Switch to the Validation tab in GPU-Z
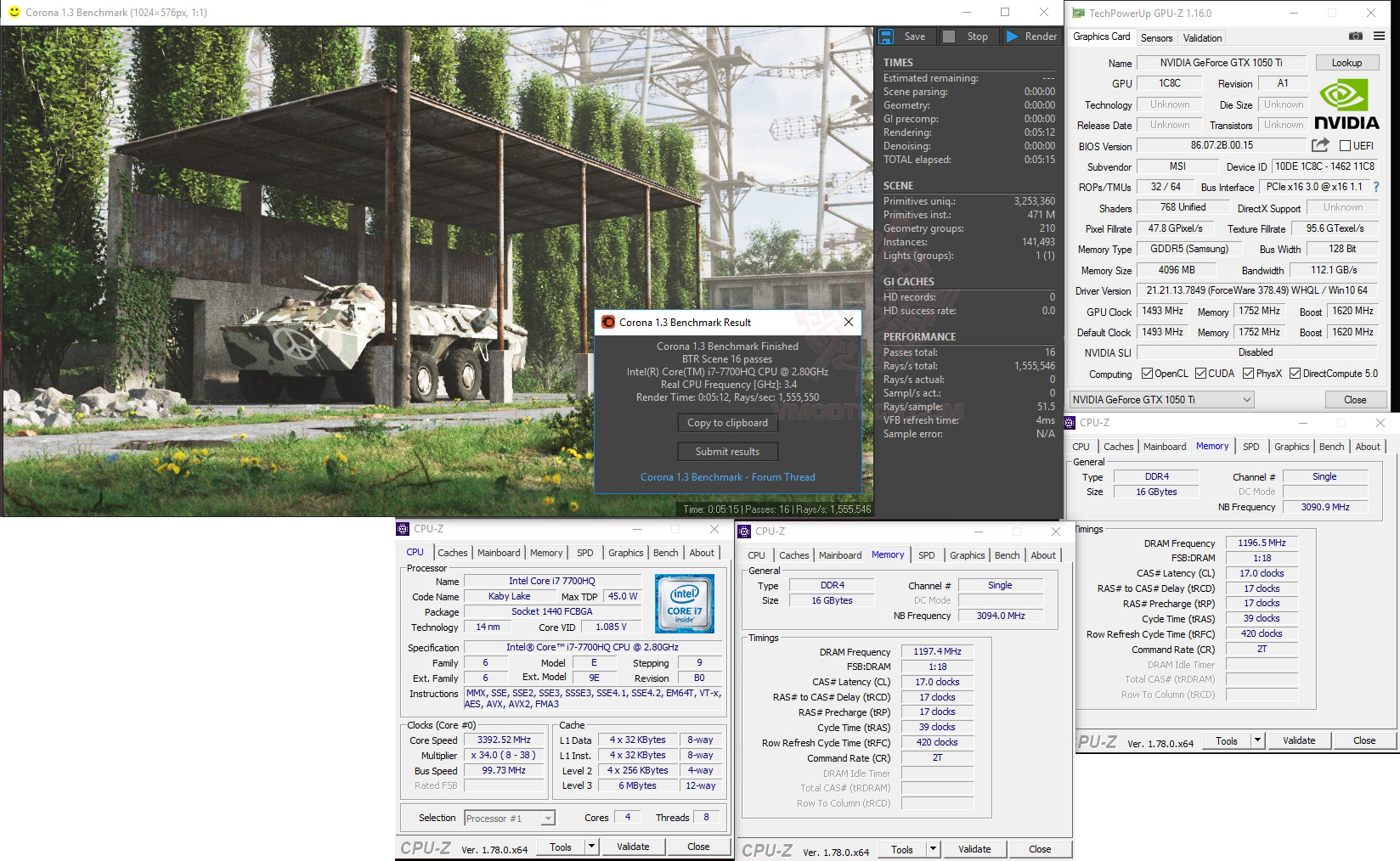 click(1202, 38)
